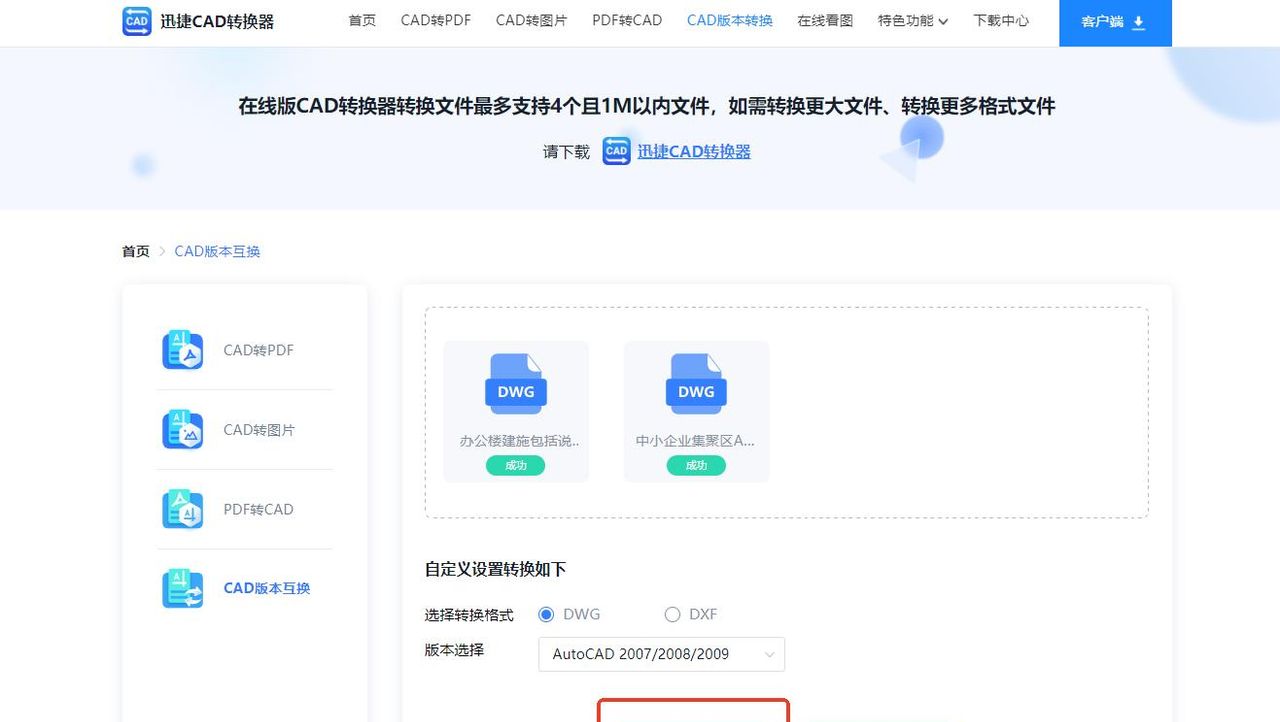Select the DXF output format radio button
This screenshot has height=722, width=1280.
pyautogui.click(x=672, y=614)
